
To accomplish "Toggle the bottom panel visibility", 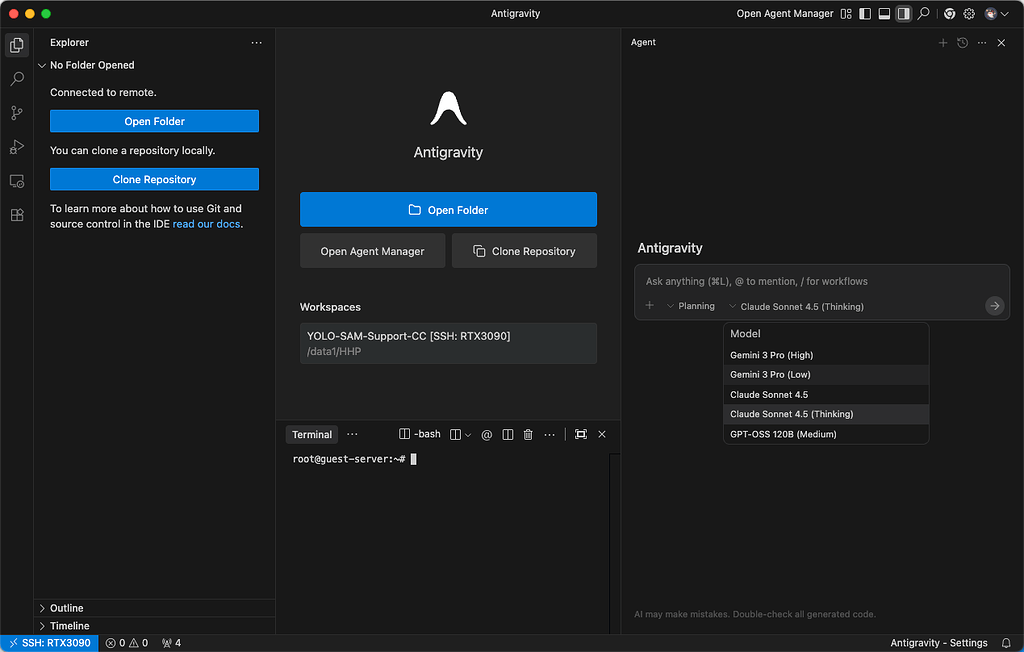I will (x=884, y=14).
